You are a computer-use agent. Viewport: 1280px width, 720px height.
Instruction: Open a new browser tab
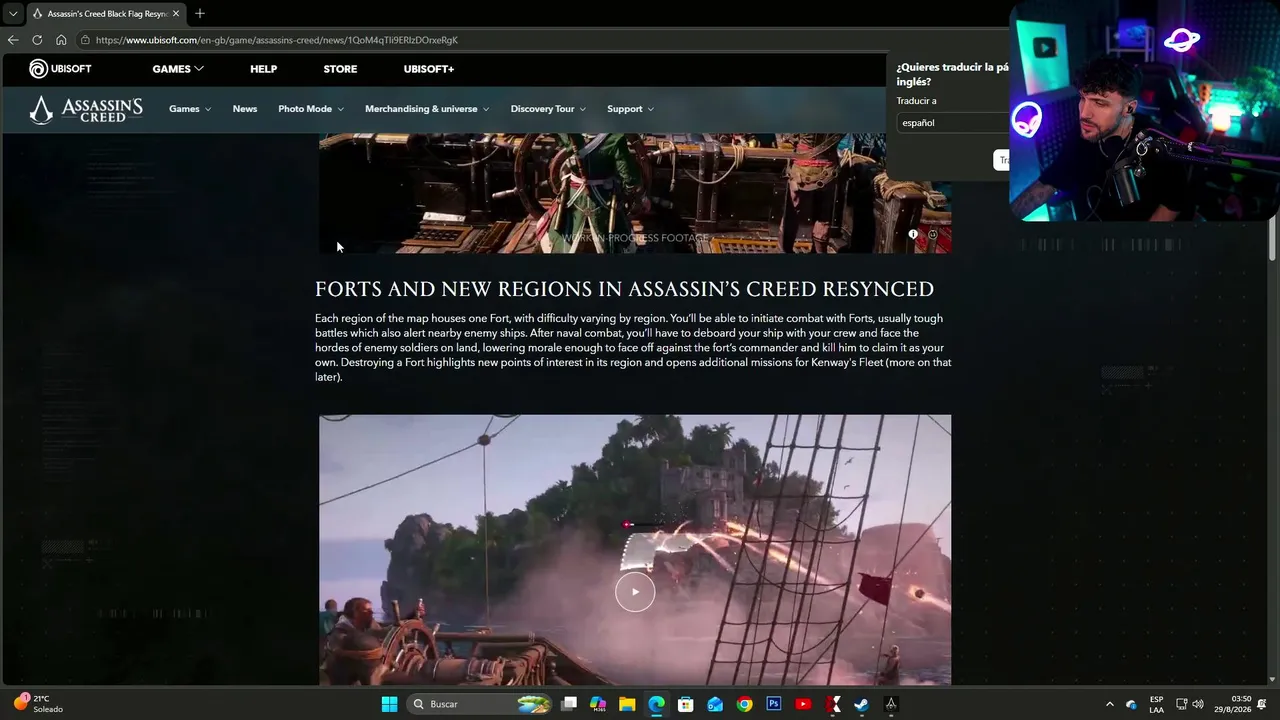200,13
